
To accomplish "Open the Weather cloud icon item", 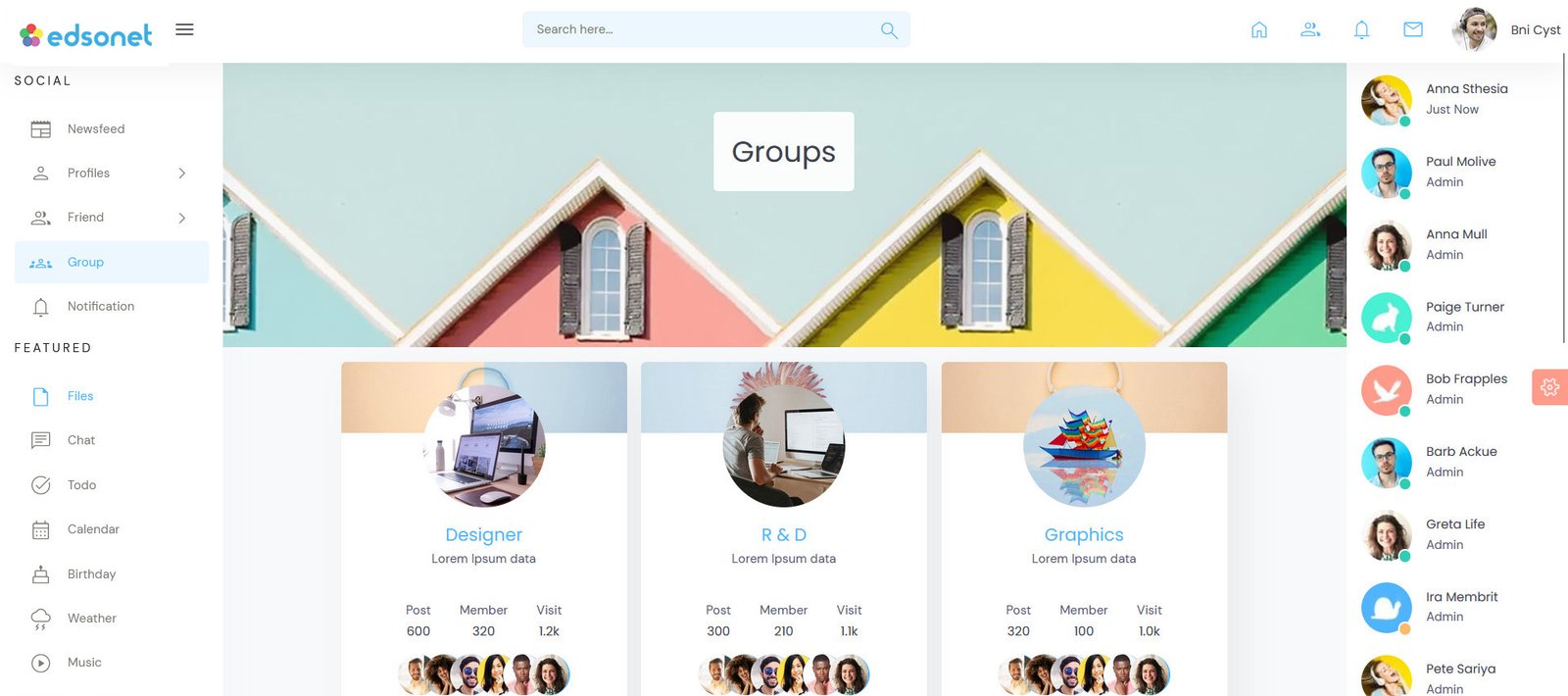I will 41,619.
